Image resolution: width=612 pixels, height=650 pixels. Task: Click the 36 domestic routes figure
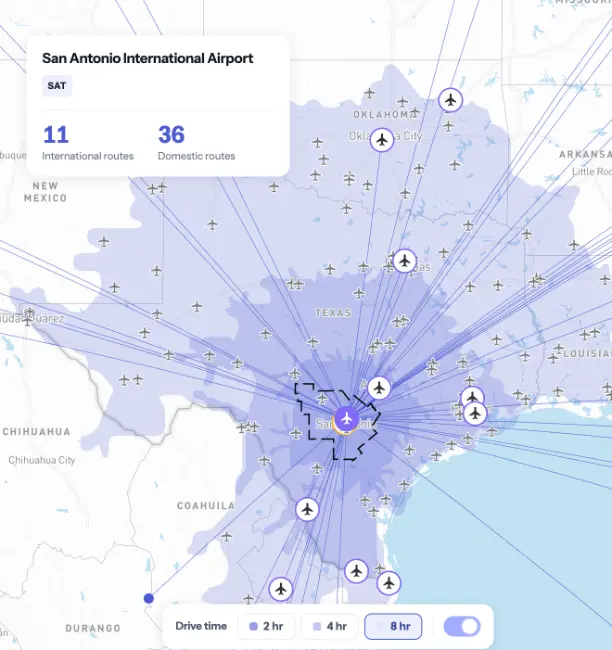[x=171, y=135]
